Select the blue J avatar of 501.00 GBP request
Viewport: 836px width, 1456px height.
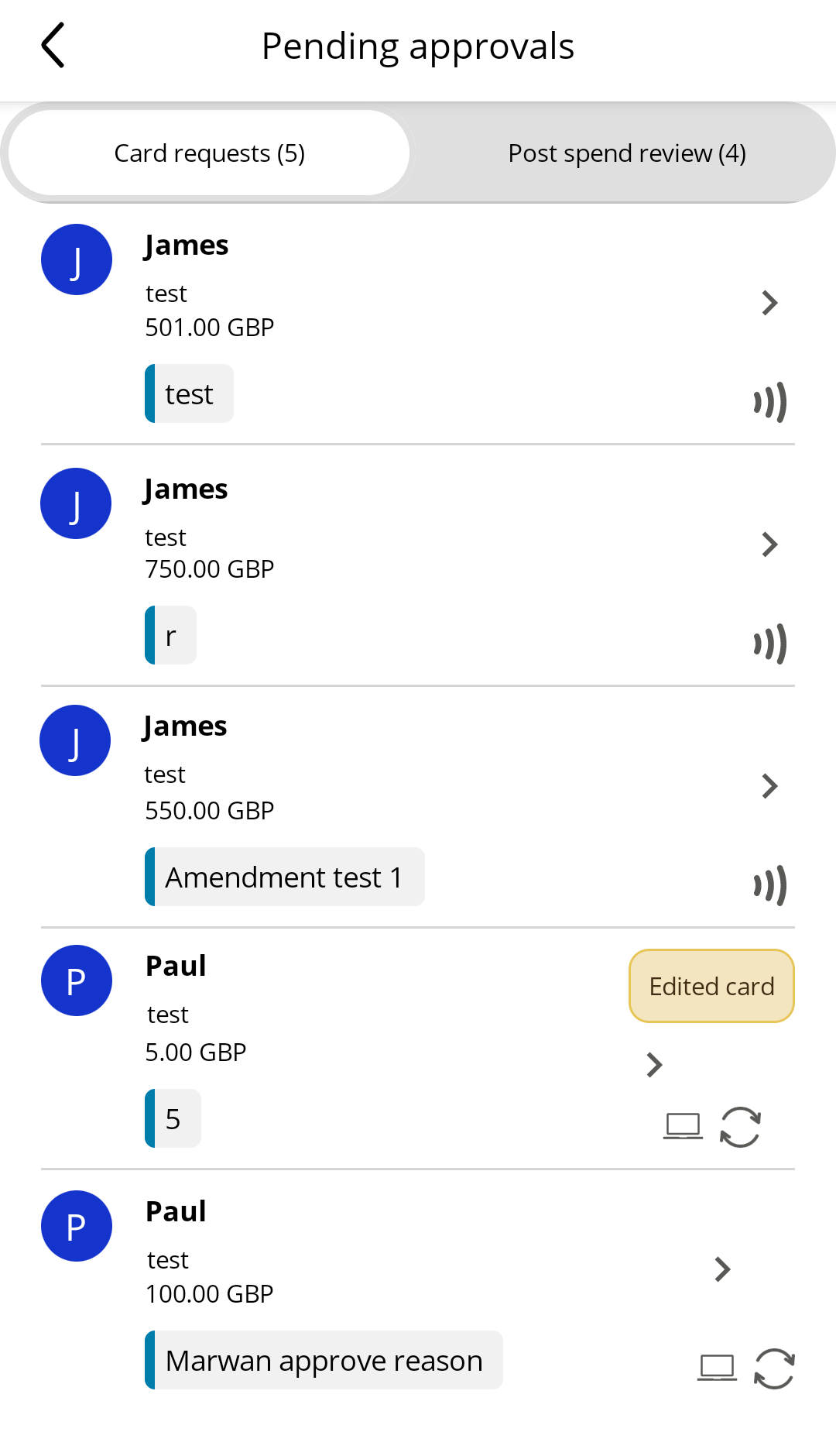(77, 259)
